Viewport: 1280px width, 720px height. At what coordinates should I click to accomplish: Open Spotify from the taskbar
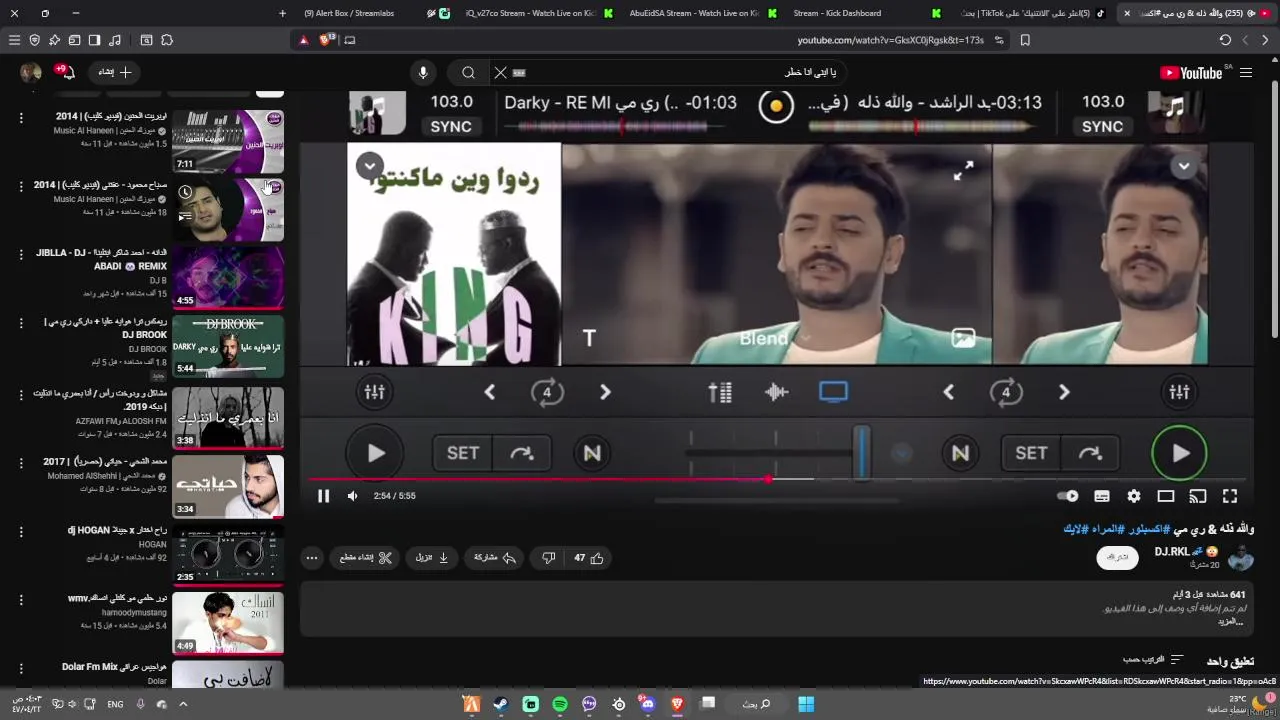tap(560, 704)
